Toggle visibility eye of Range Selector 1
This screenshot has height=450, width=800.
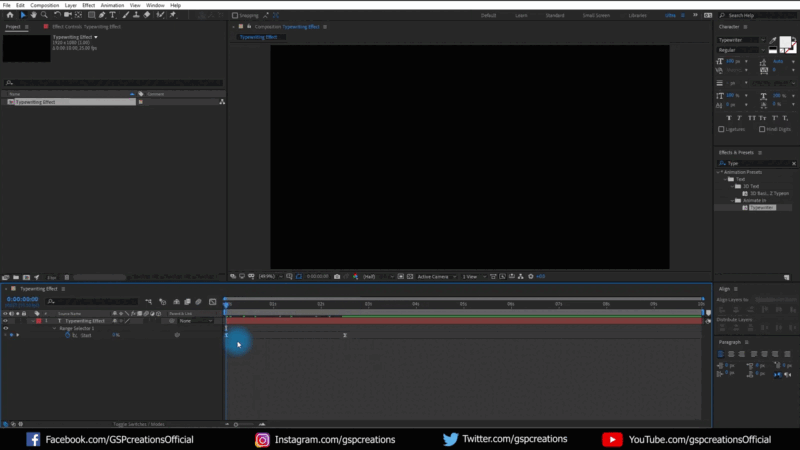[x=6, y=328]
